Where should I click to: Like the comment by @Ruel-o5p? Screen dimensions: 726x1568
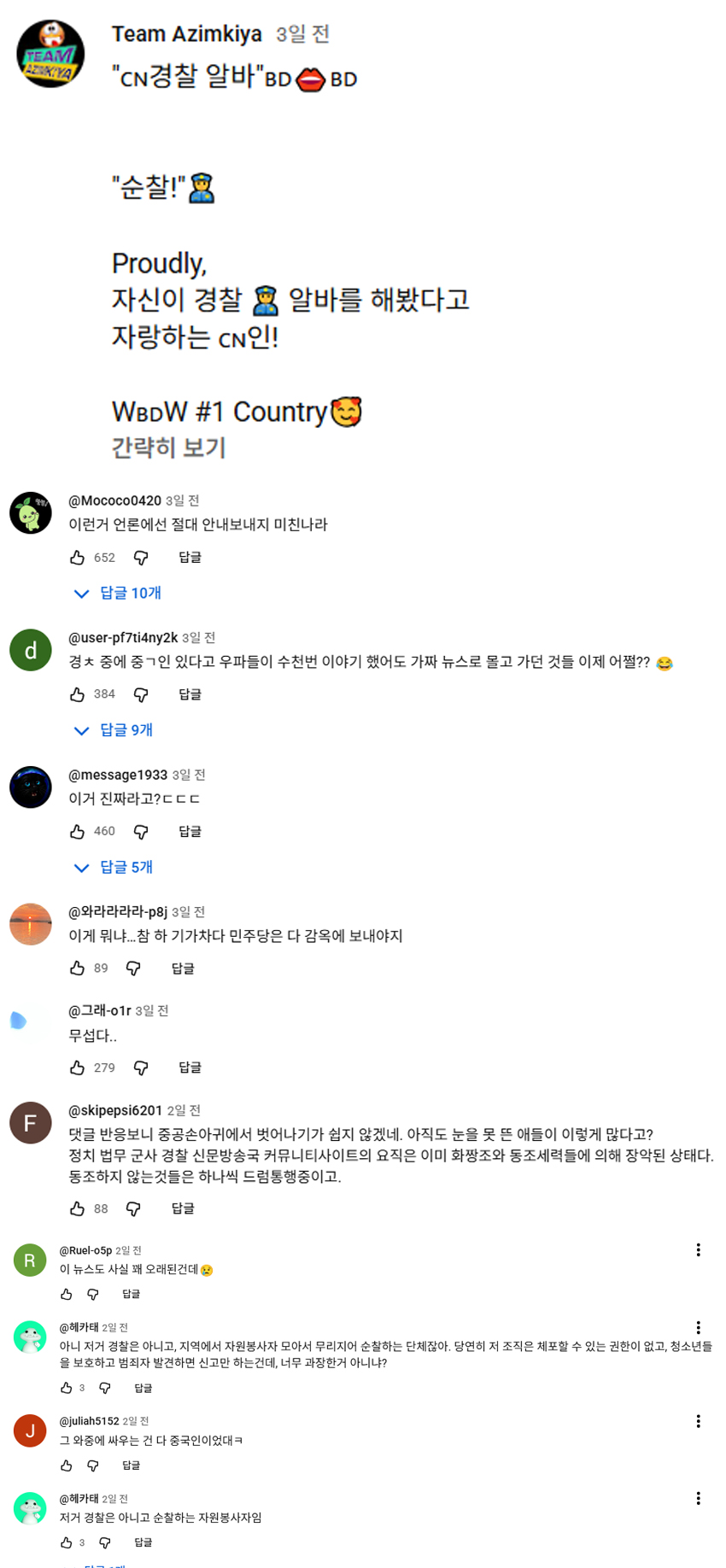click(67, 1294)
